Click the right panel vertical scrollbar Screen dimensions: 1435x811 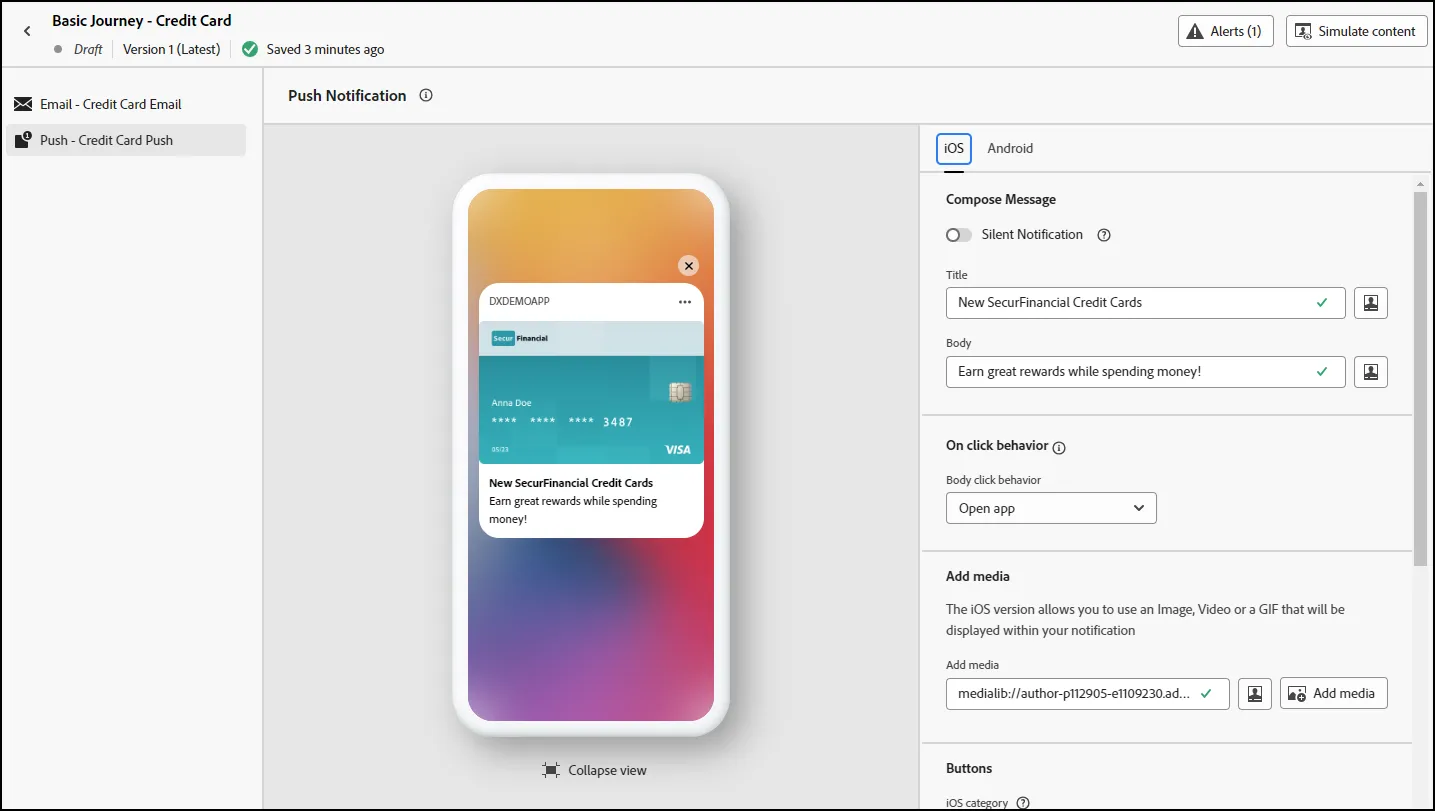pos(1420,380)
